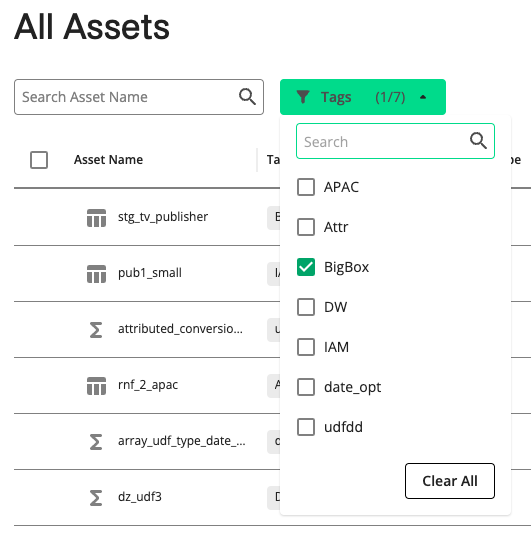Collapse the Tags (1/7) filter dropdown
The width and height of the screenshot is (531, 533).
click(x=363, y=97)
